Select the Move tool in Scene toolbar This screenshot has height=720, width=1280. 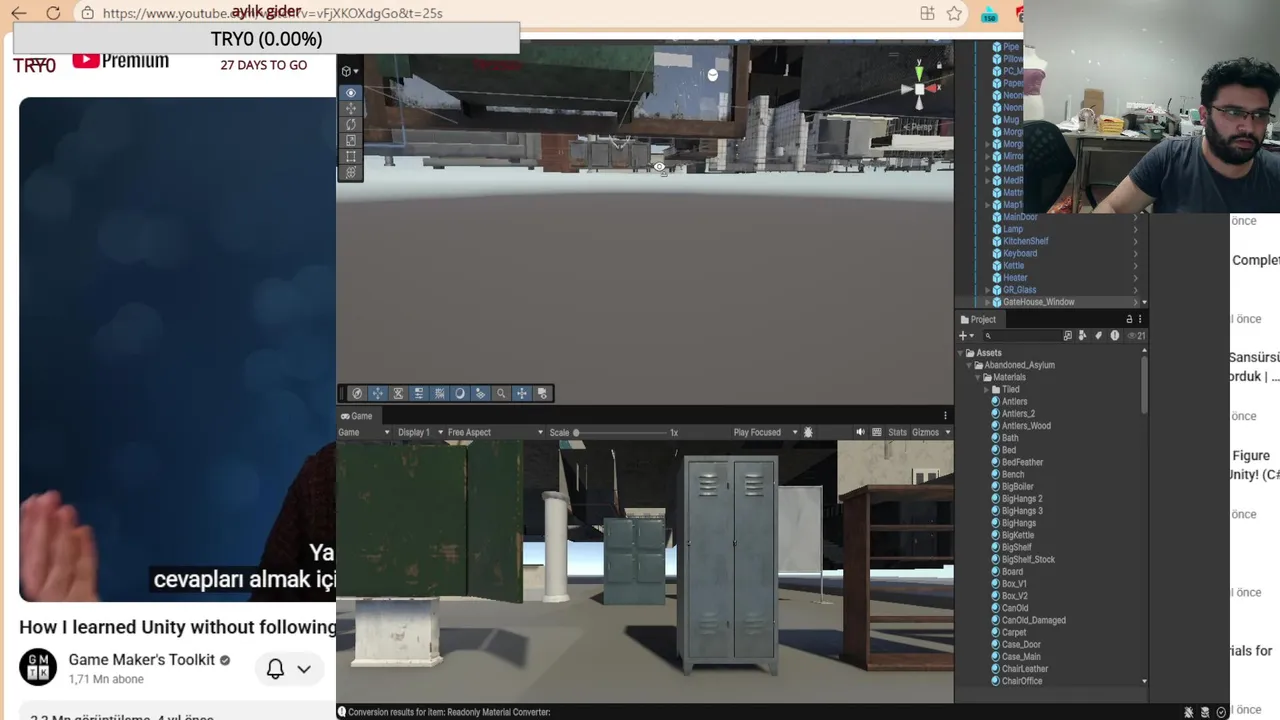click(x=350, y=109)
